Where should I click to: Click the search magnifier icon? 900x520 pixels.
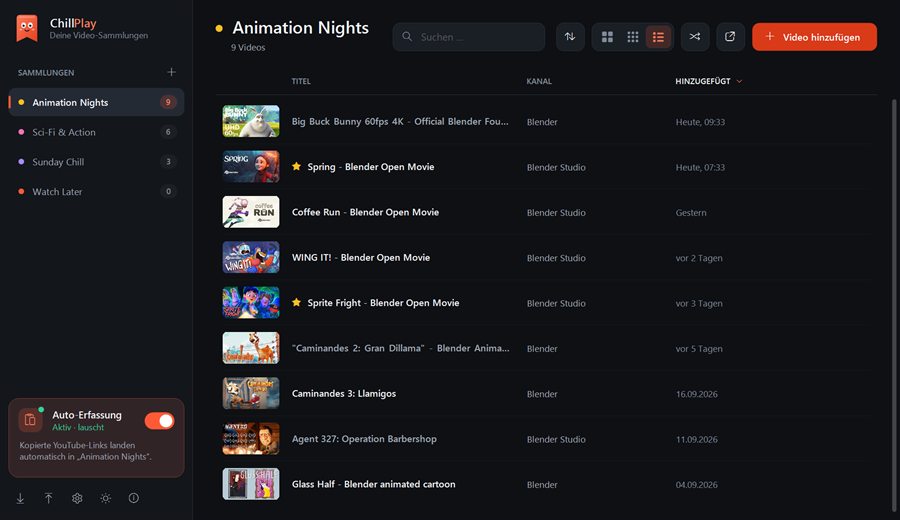click(x=407, y=37)
